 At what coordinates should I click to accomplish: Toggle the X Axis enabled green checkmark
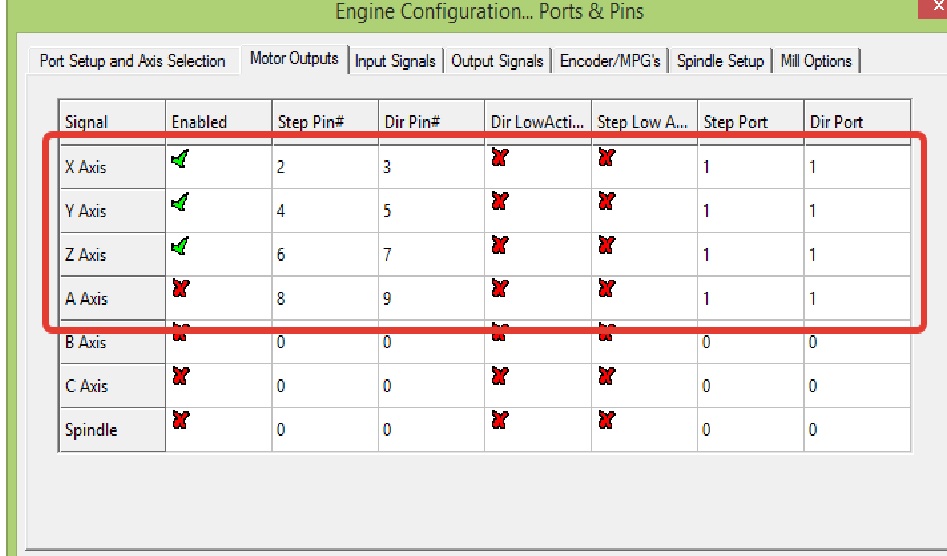click(180, 158)
